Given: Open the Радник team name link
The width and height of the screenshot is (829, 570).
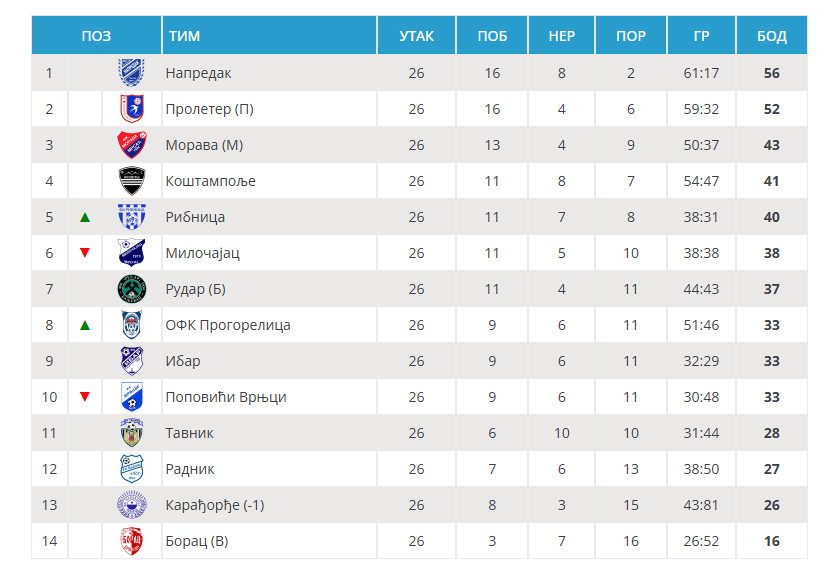Looking at the screenshot, I should tap(190, 468).
